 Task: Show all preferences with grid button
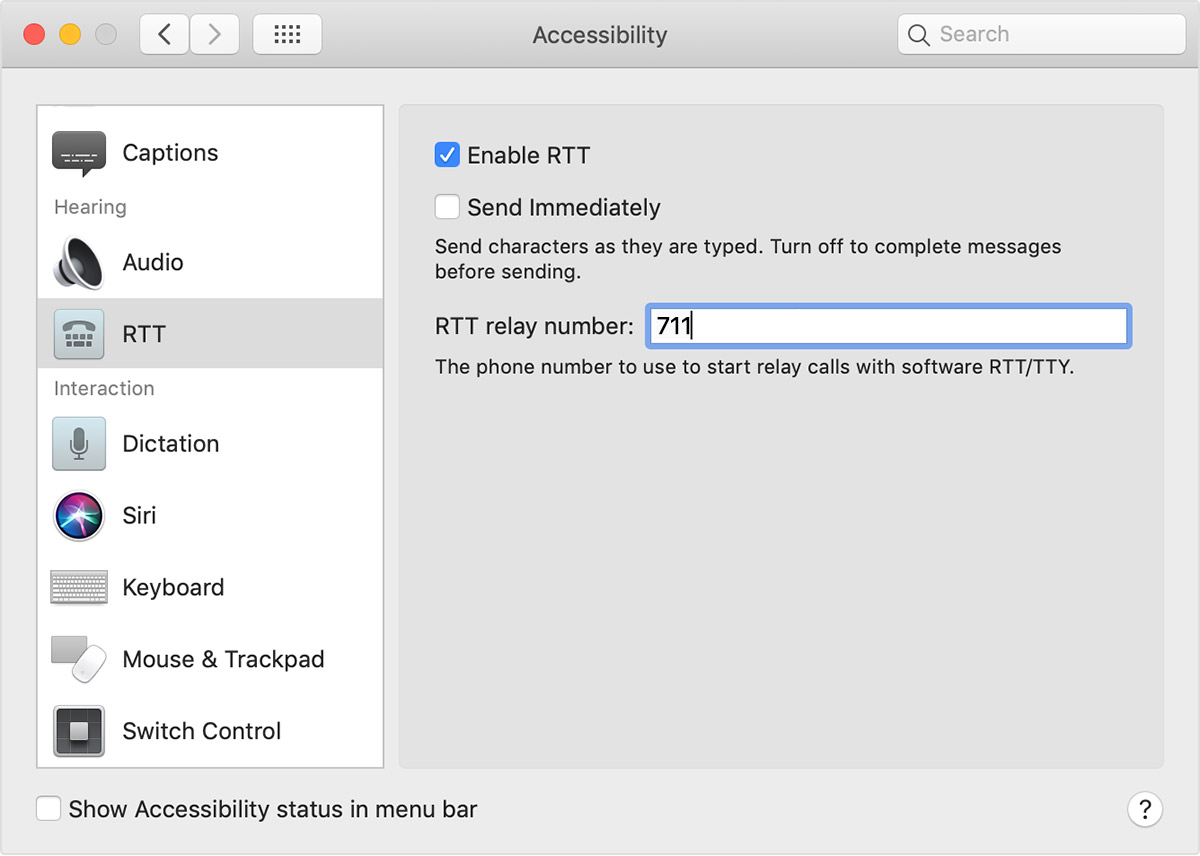(x=287, y=35)
